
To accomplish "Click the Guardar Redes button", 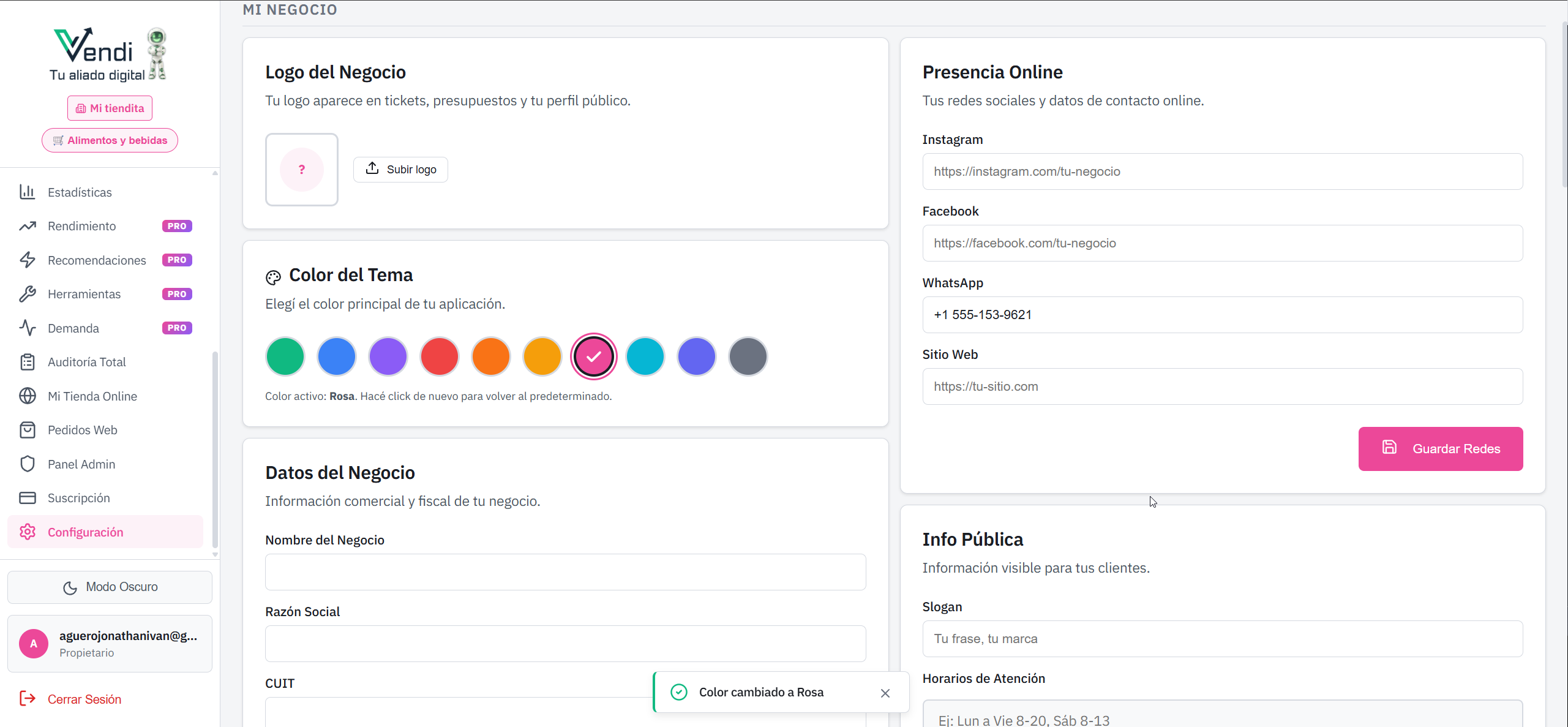I will [1440, 449].
